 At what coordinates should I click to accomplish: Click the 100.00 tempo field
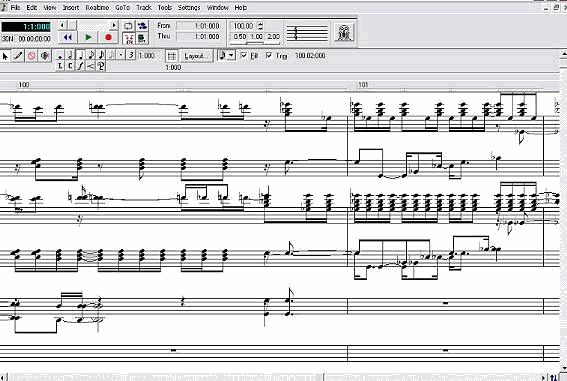[x=243, y=26]
